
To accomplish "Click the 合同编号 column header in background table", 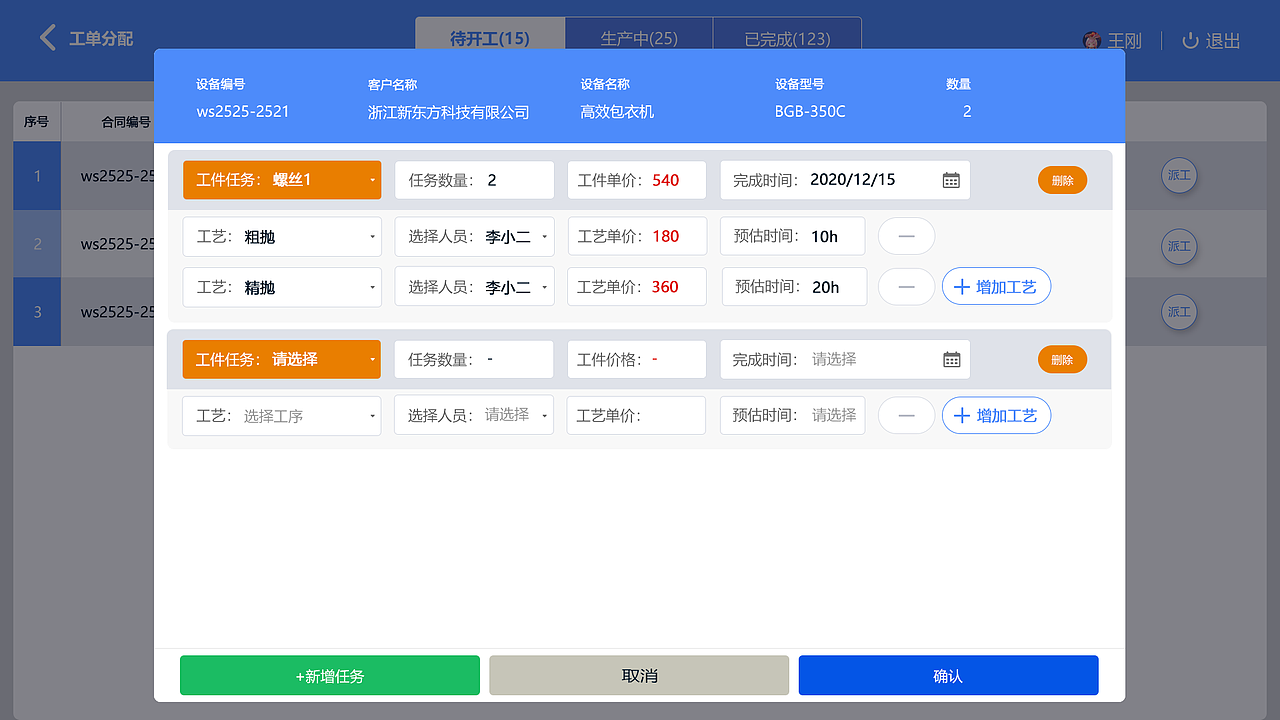I will pyautogui.click(x=126, y=122).
